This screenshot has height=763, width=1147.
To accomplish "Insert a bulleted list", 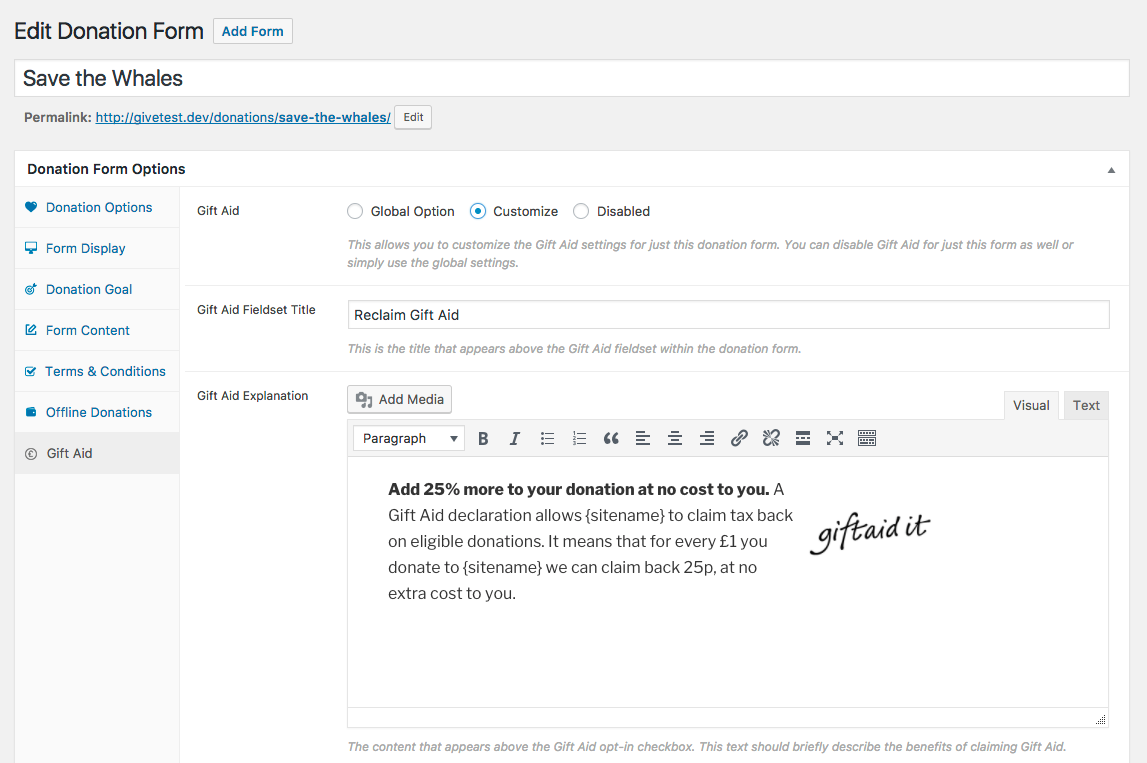I will (547, 438).
